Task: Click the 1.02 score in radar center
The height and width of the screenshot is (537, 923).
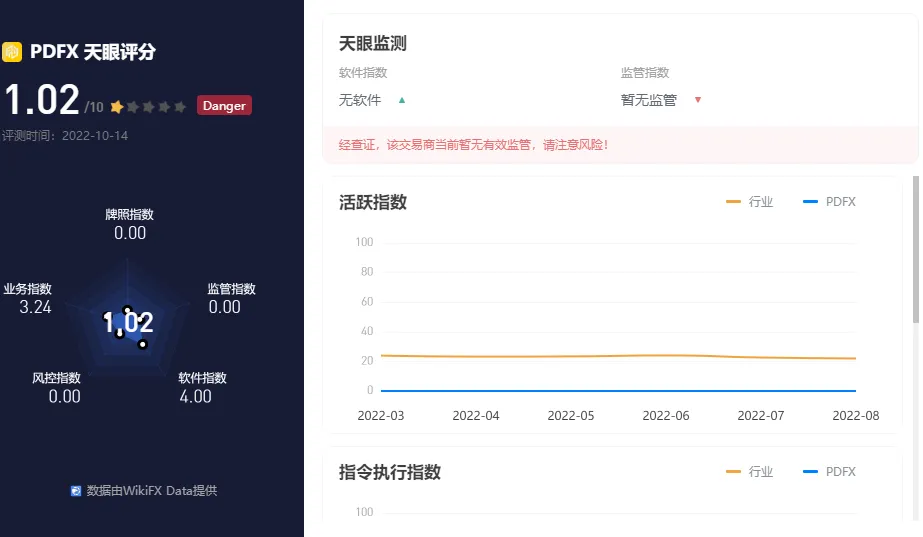Action: (x=128, y=323)
